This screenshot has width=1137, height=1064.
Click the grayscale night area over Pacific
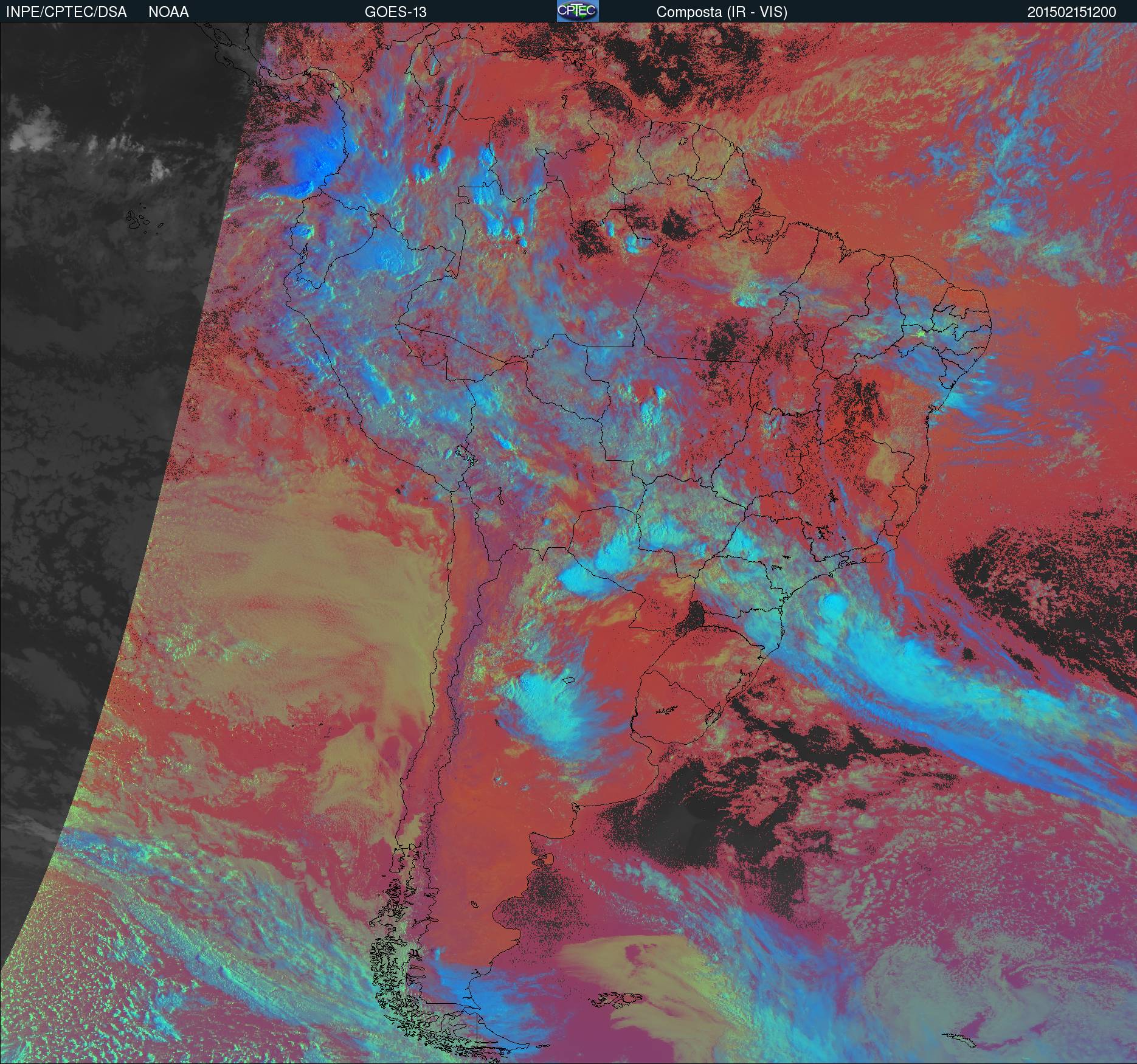point(91,365)
